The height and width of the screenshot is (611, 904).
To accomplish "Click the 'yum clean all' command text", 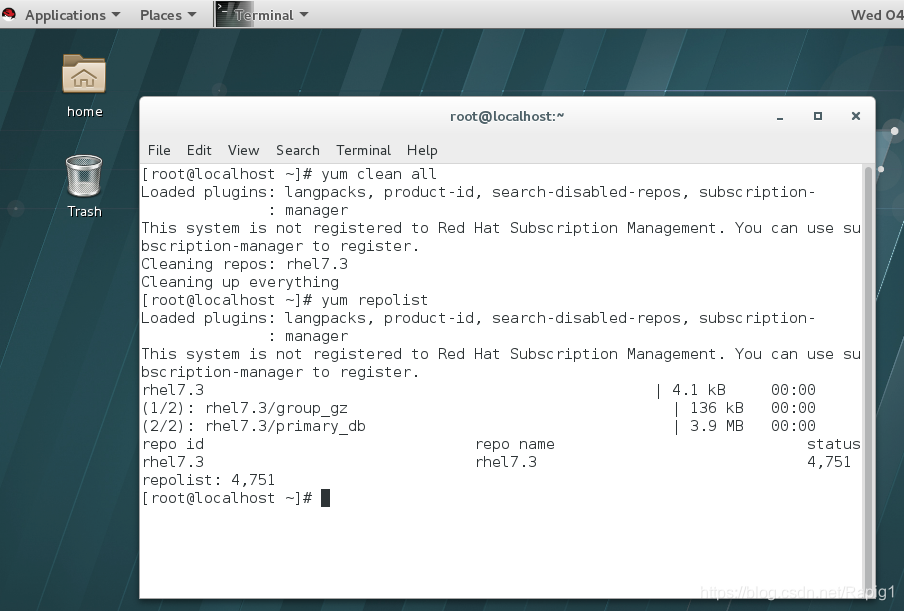I will click(379, 174).
